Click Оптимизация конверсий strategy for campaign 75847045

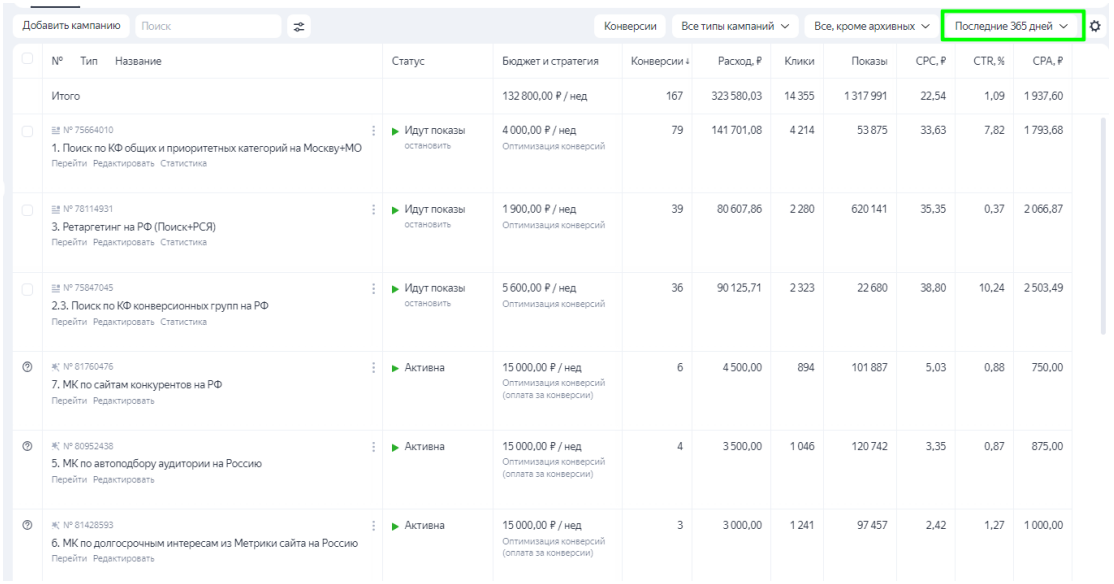553,304
